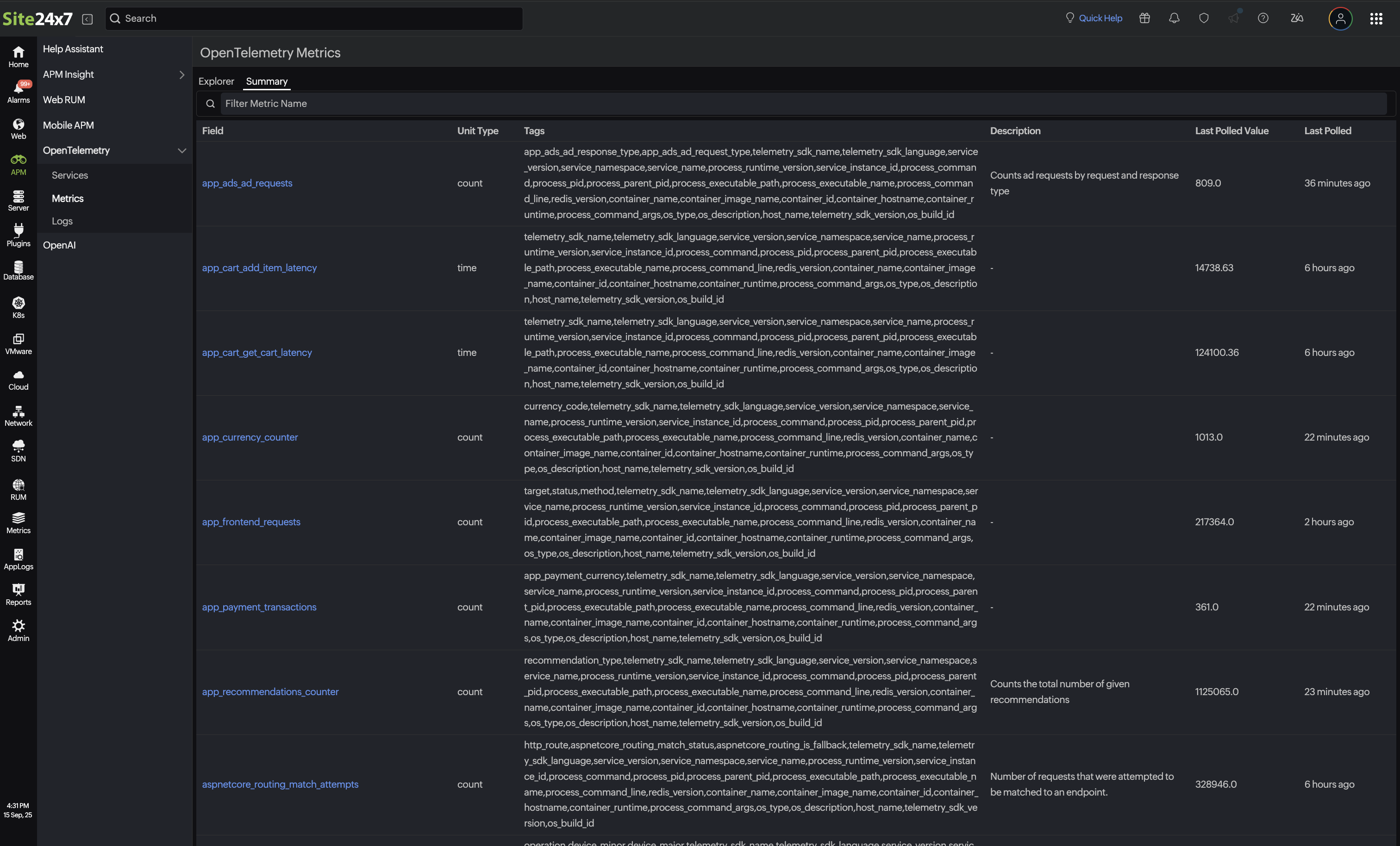Image resolution: width=1400 pixels, height=846 pixels.
Task: Open the app_ads_ad_requests metric link
Action: pos(247,183)
